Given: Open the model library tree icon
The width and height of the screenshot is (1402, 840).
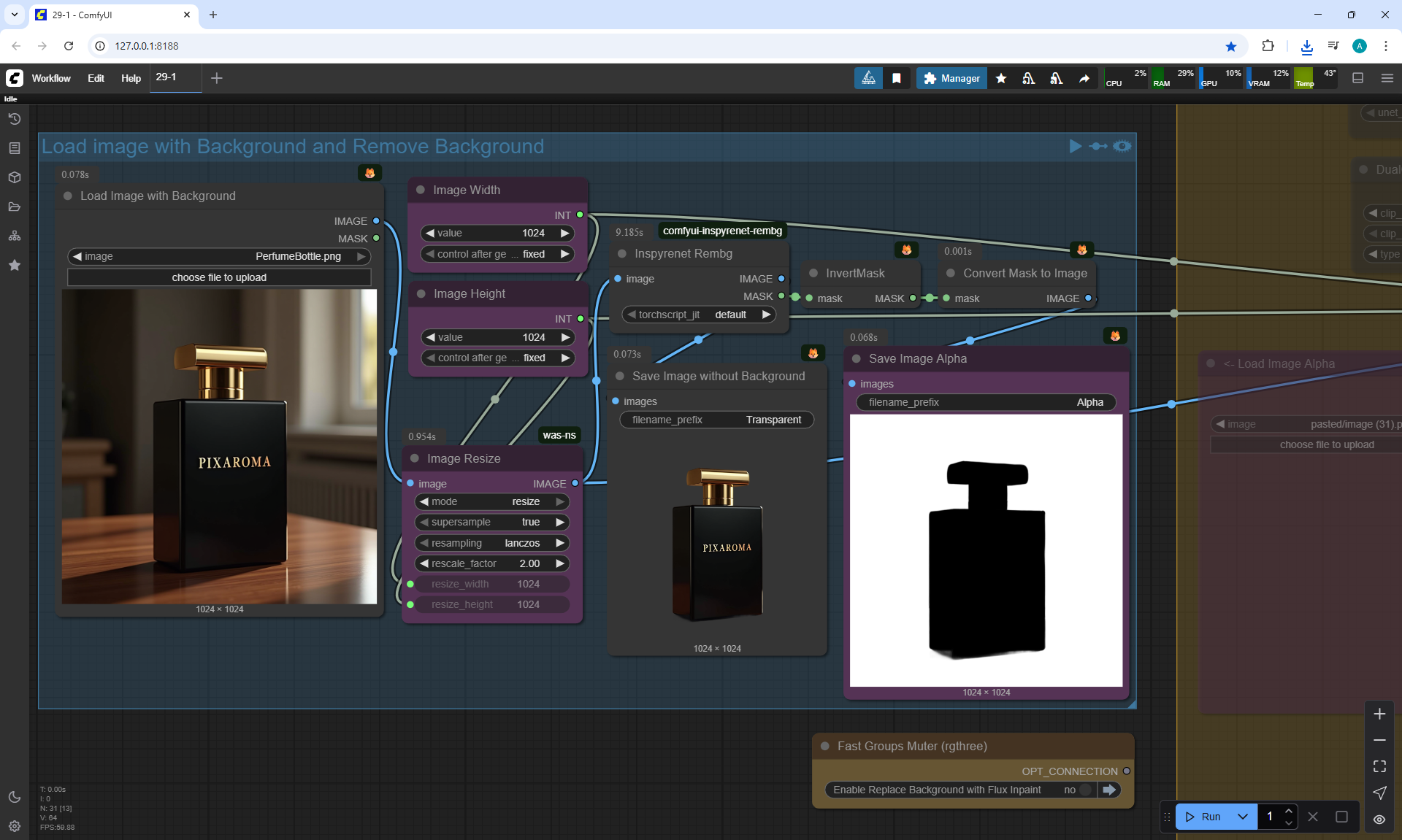Looking at the screenshot, I should 14,236.
